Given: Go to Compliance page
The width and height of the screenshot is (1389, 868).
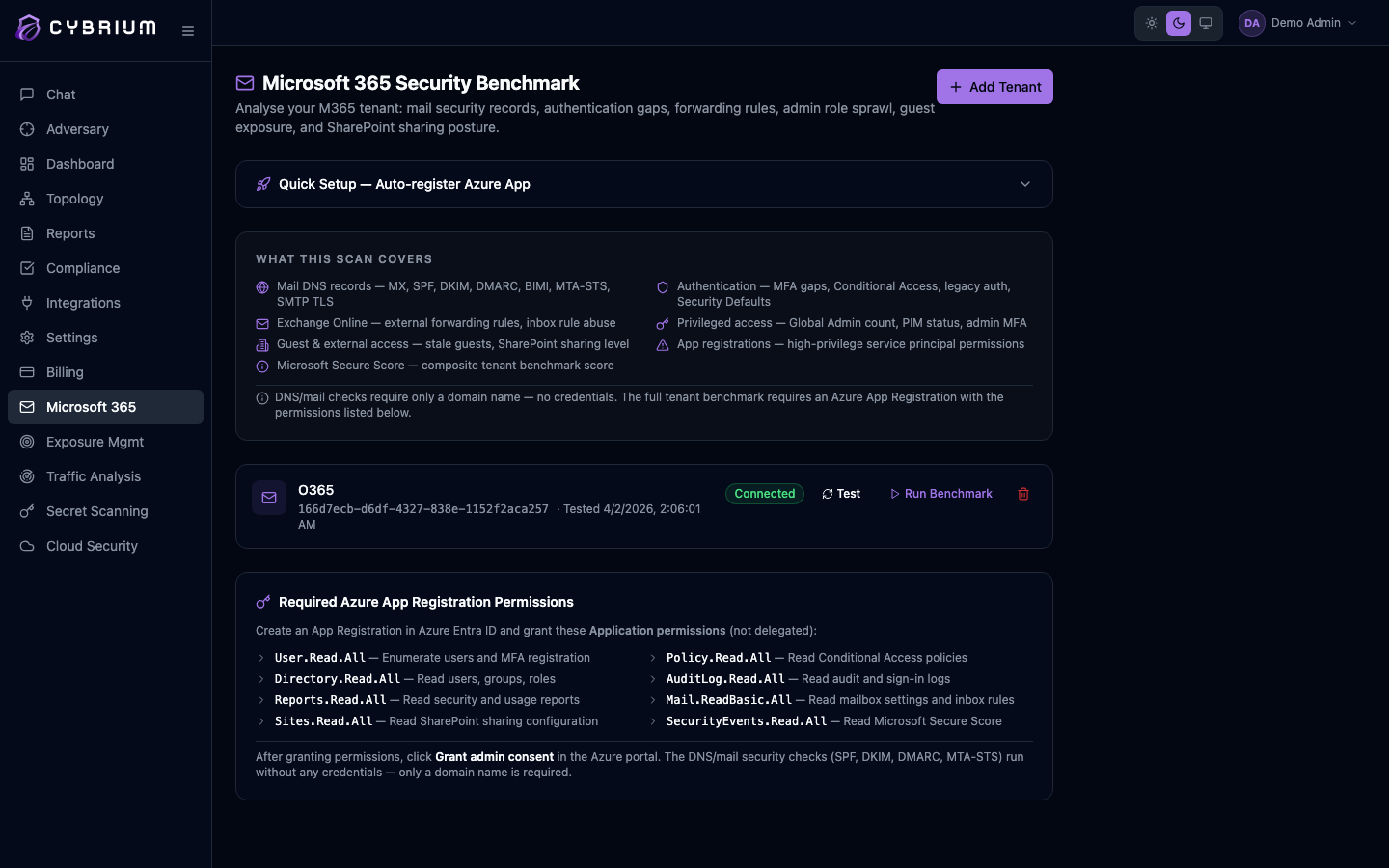Looking at the screenshot, I should click(106, 268).
